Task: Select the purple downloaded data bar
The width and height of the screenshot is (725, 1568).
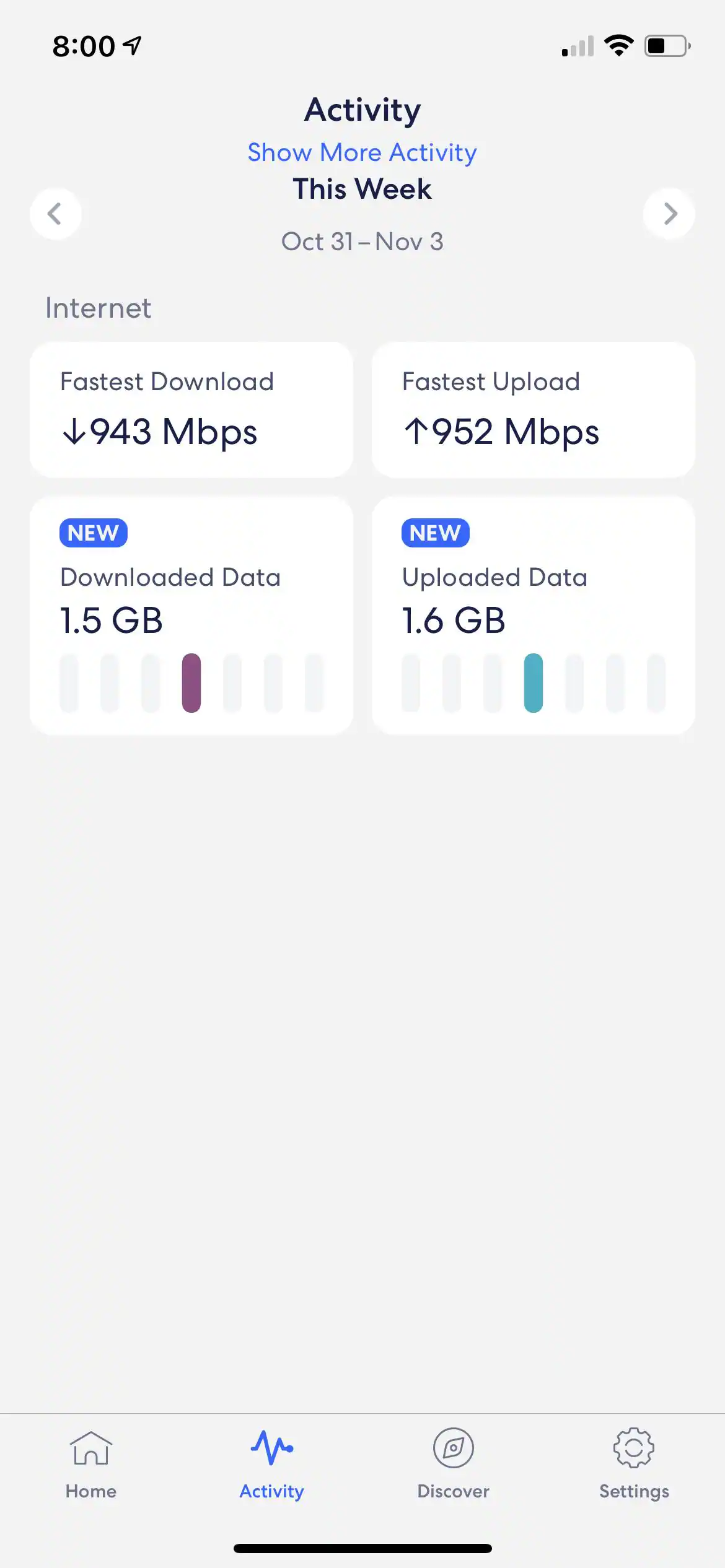Action: pyautogui.click(x=191, y=682)
